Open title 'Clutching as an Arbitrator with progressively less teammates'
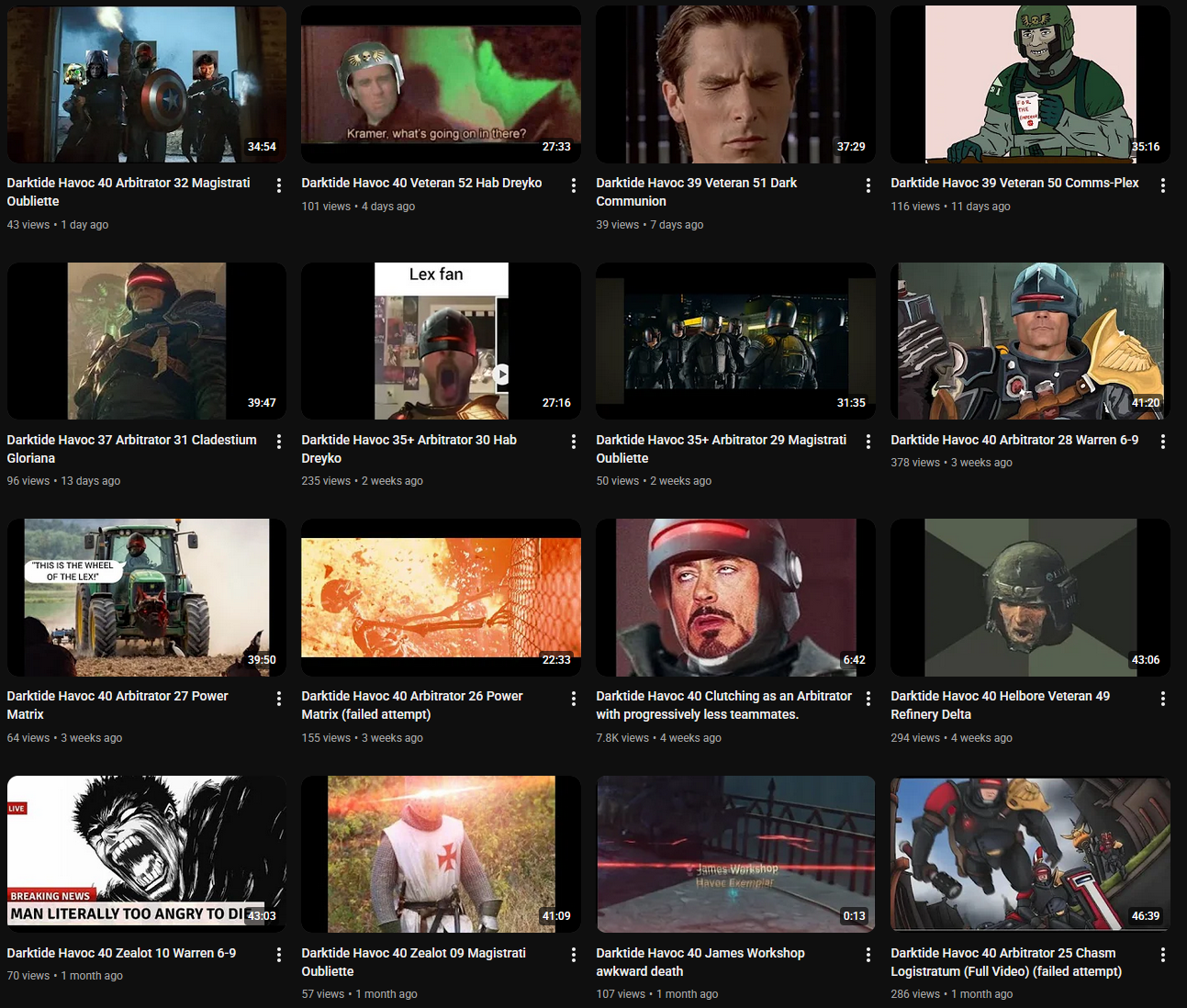1187x1008 pixels. pyautogui.click(x=724, y=705)
